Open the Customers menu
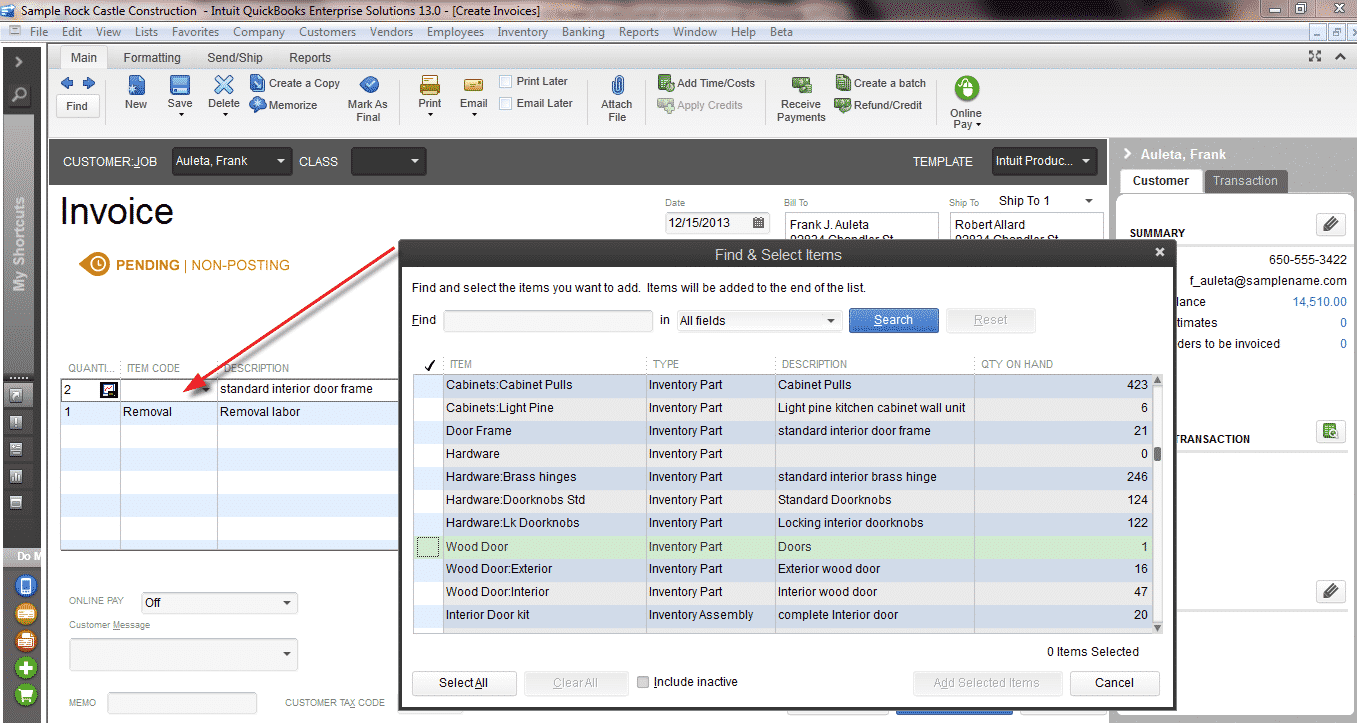 click(x=327, y=32)
